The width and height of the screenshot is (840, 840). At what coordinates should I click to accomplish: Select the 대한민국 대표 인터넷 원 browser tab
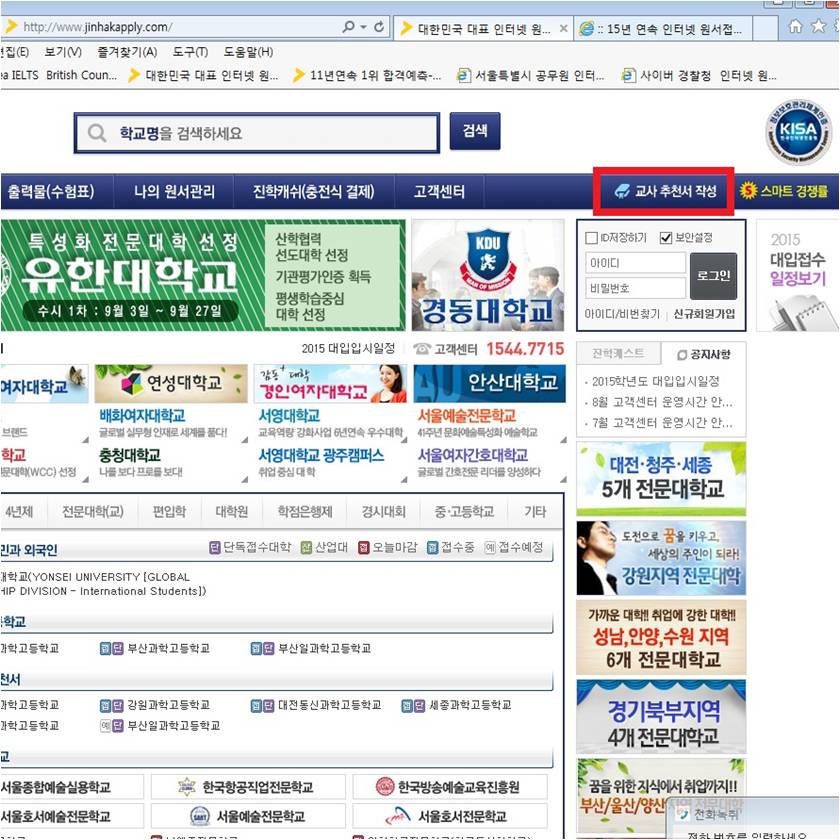pos(483,28)
